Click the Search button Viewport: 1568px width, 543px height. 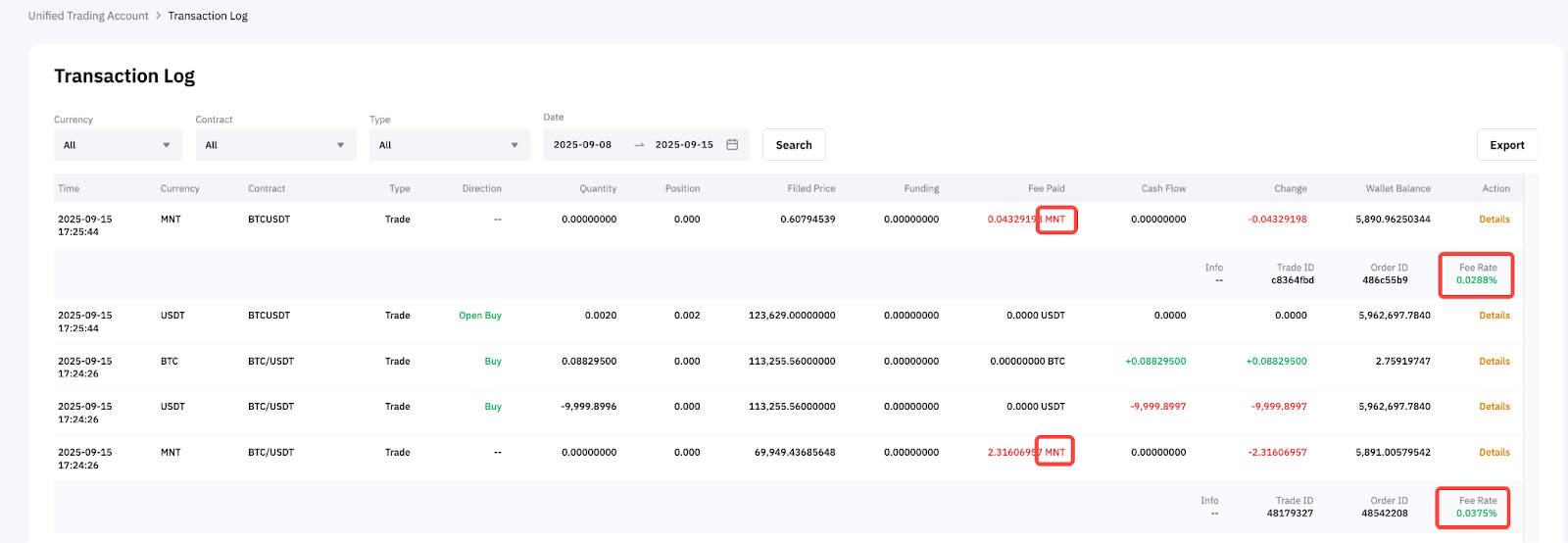pyautogui.click(x=794, y=145)
